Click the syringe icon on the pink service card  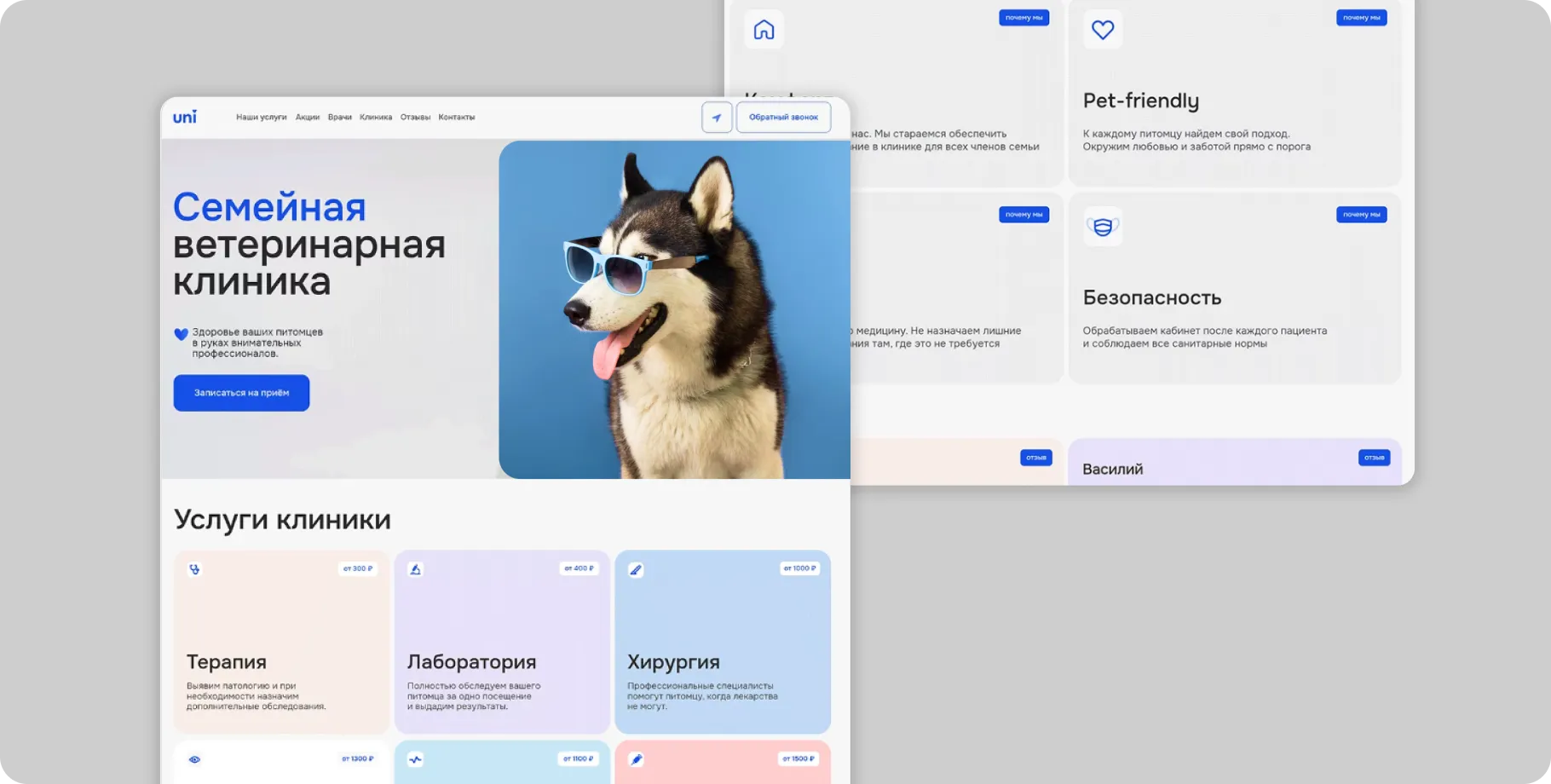click(636, 758)
